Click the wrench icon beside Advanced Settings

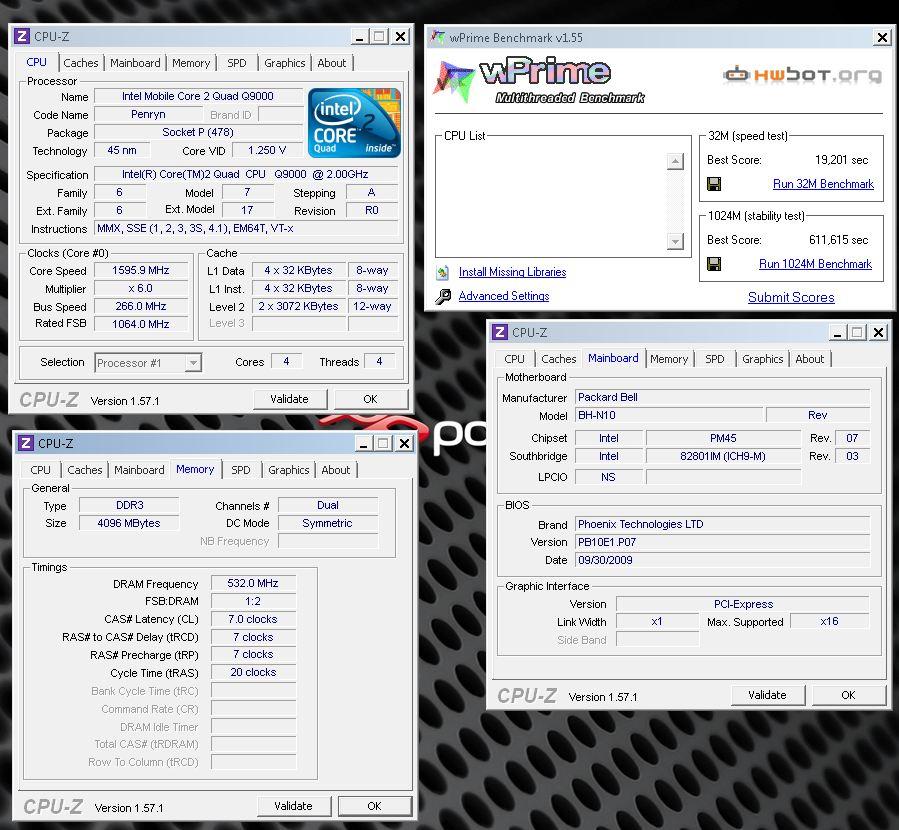point(443,296)
